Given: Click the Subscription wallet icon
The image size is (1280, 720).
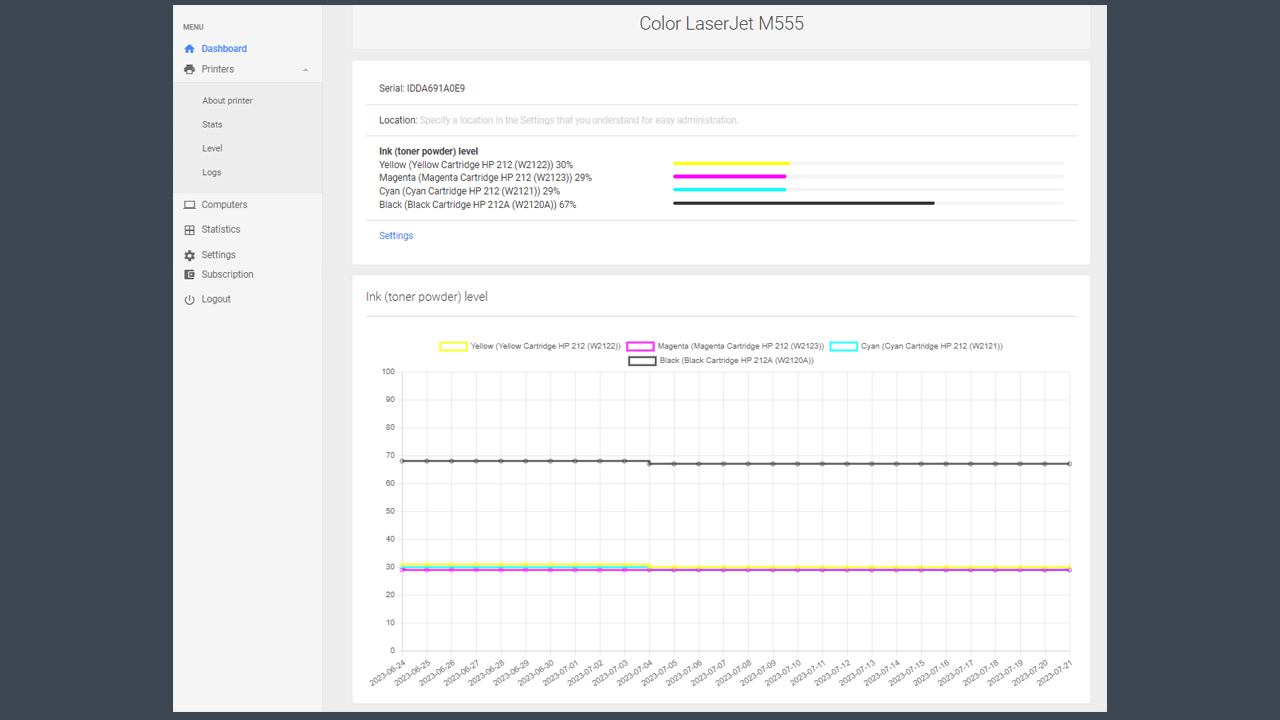Looking at the screenshot, I should [x=190, y=275].
